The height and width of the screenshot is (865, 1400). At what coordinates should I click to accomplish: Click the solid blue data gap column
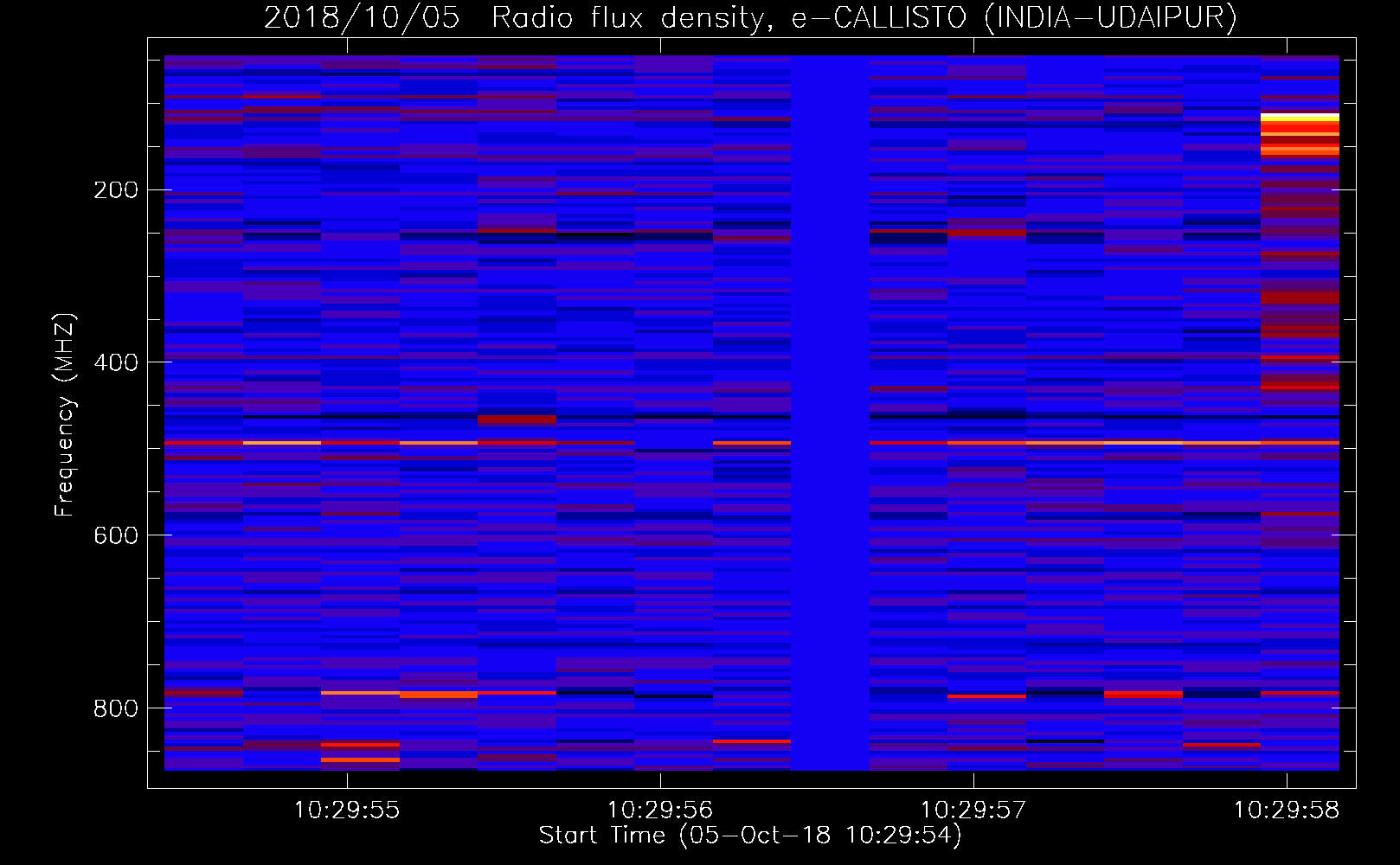coord(830,413)
